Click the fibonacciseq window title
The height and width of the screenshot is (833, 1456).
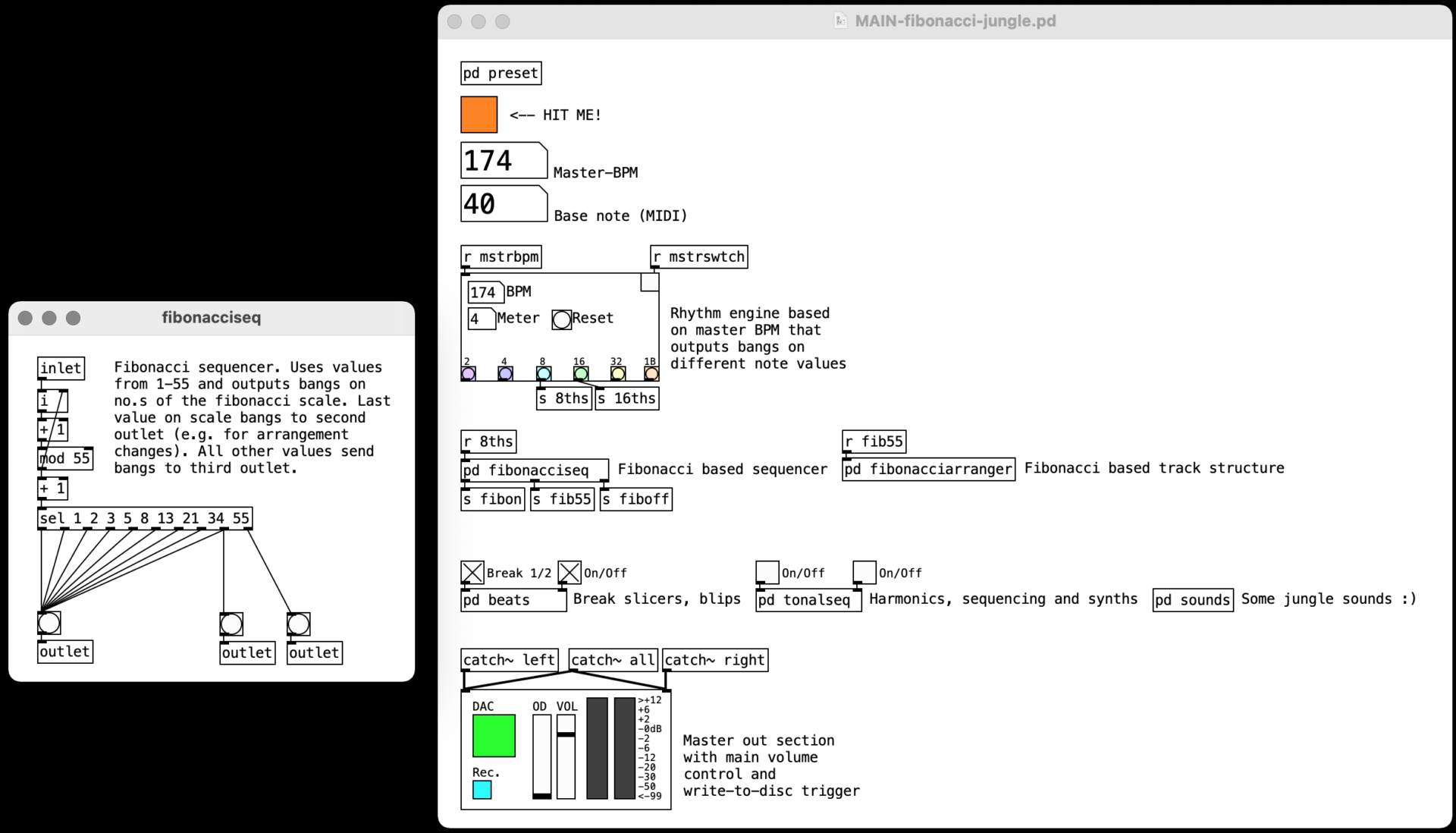[212, 318]
